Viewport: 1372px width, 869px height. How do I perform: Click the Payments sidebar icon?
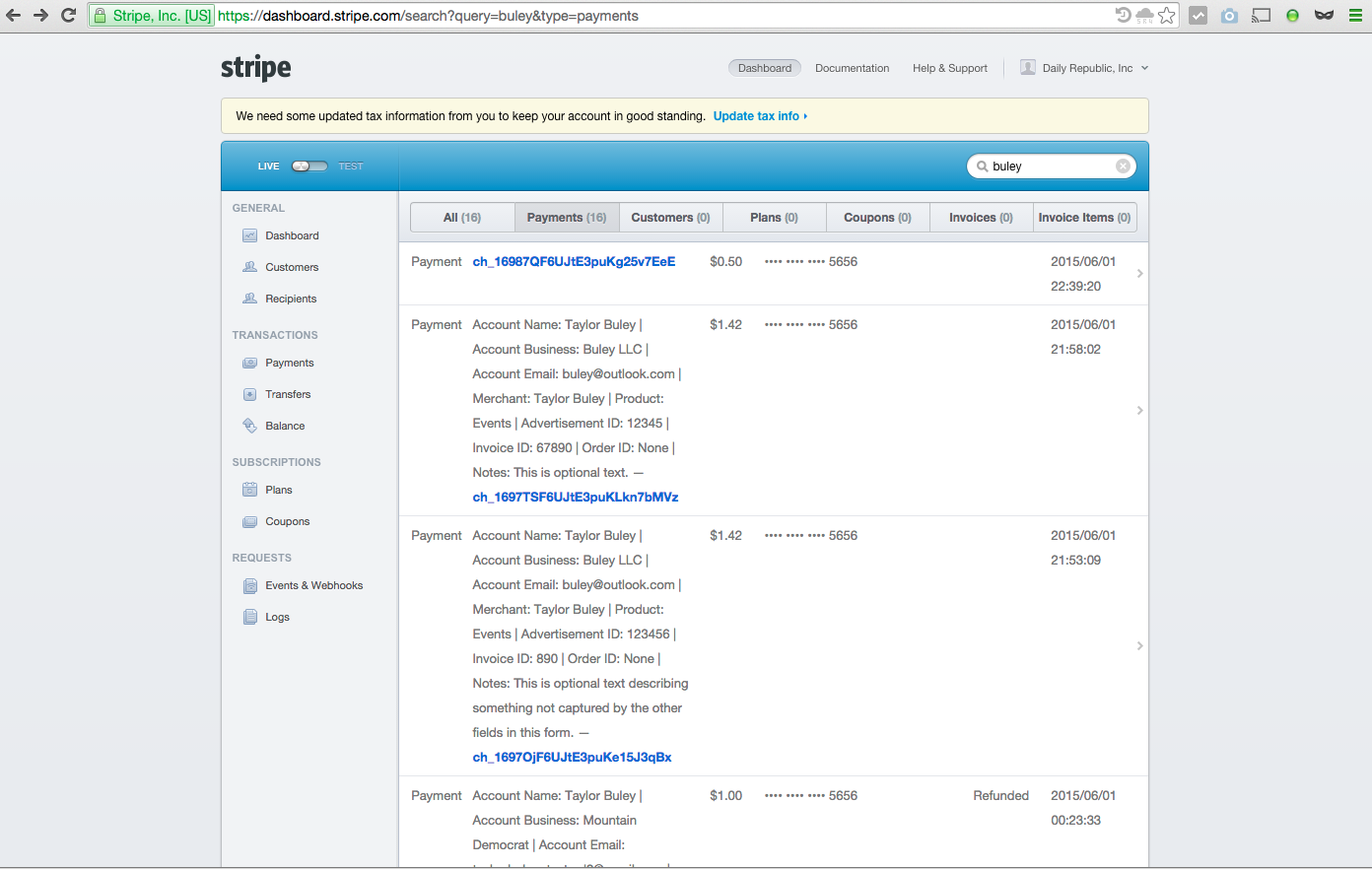pos(249,363)
